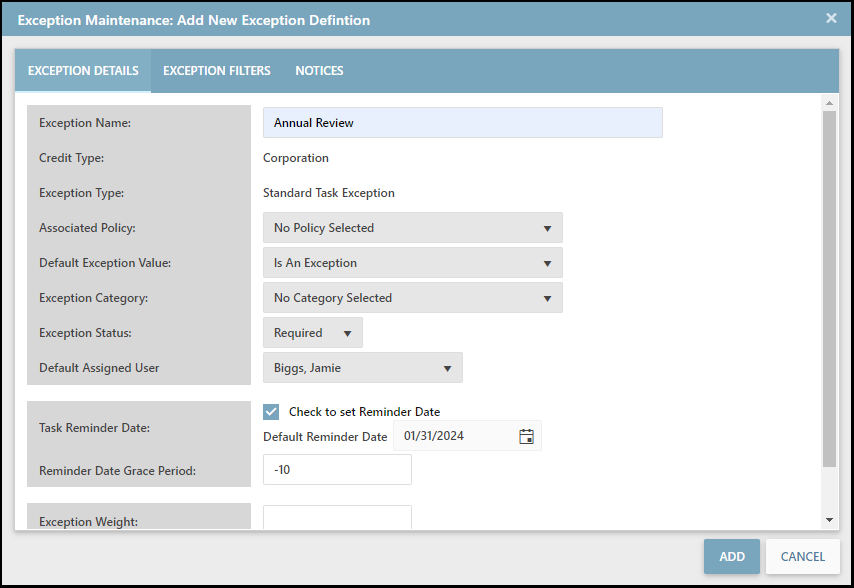Focus the Reminder Date Grace Period field

(337, 470)
